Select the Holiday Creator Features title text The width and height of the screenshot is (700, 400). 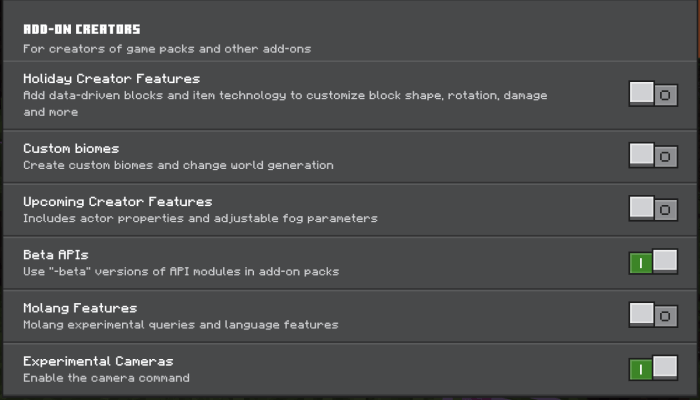click(x=111, y=78)
